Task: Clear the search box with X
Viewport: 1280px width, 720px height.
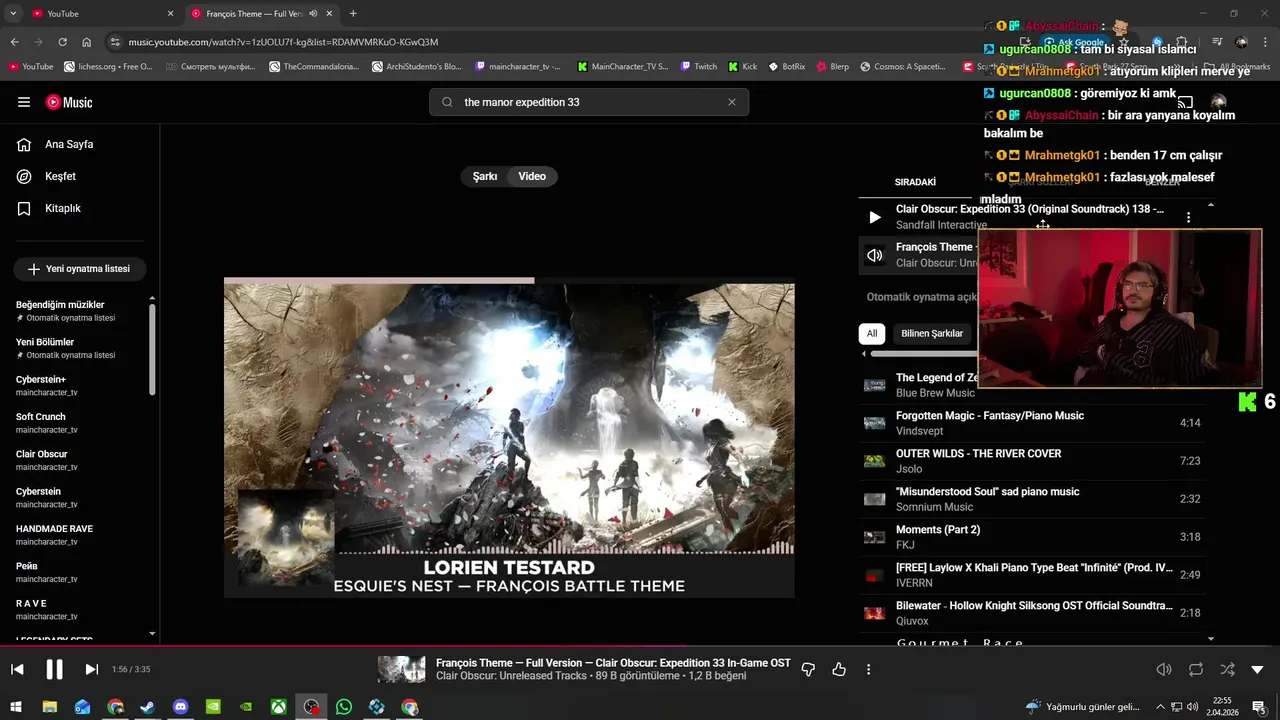Action: click(731, 102)
